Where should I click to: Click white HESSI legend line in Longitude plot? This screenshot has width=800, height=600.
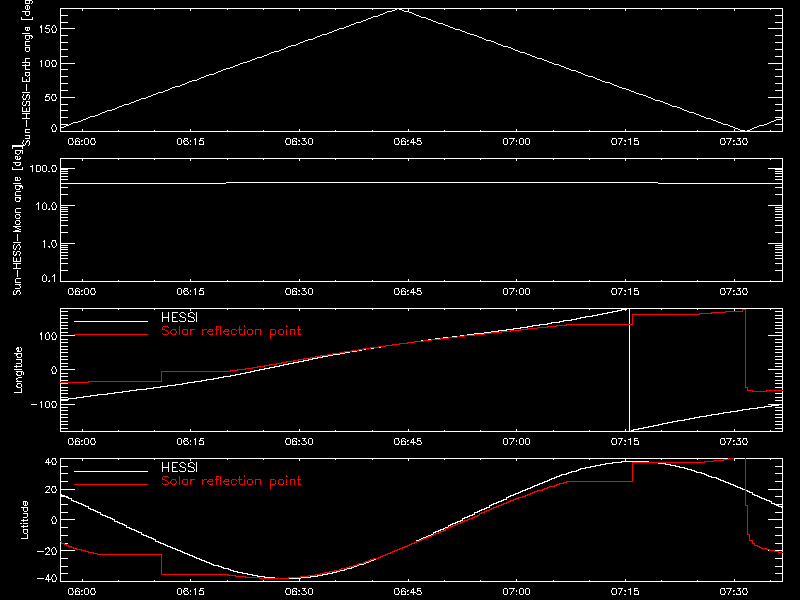111,321
